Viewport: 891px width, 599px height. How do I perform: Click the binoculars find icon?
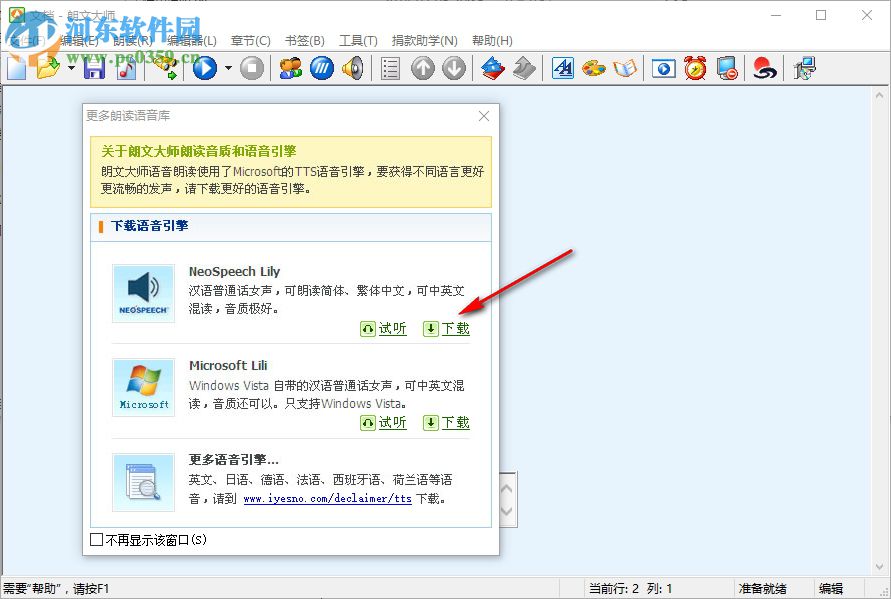tap(165, 68)
